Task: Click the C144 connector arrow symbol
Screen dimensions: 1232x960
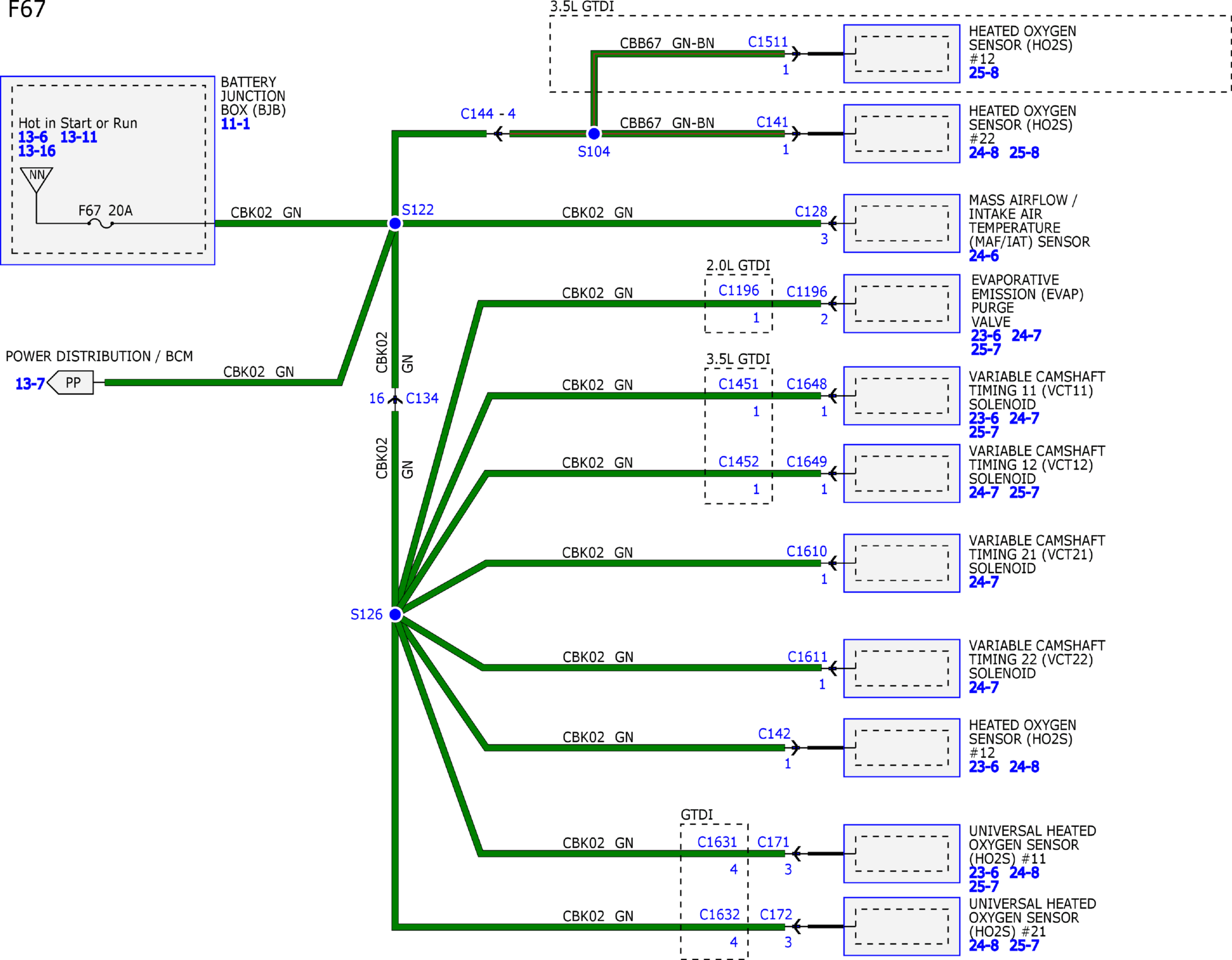Action: [x=499, y=134]
